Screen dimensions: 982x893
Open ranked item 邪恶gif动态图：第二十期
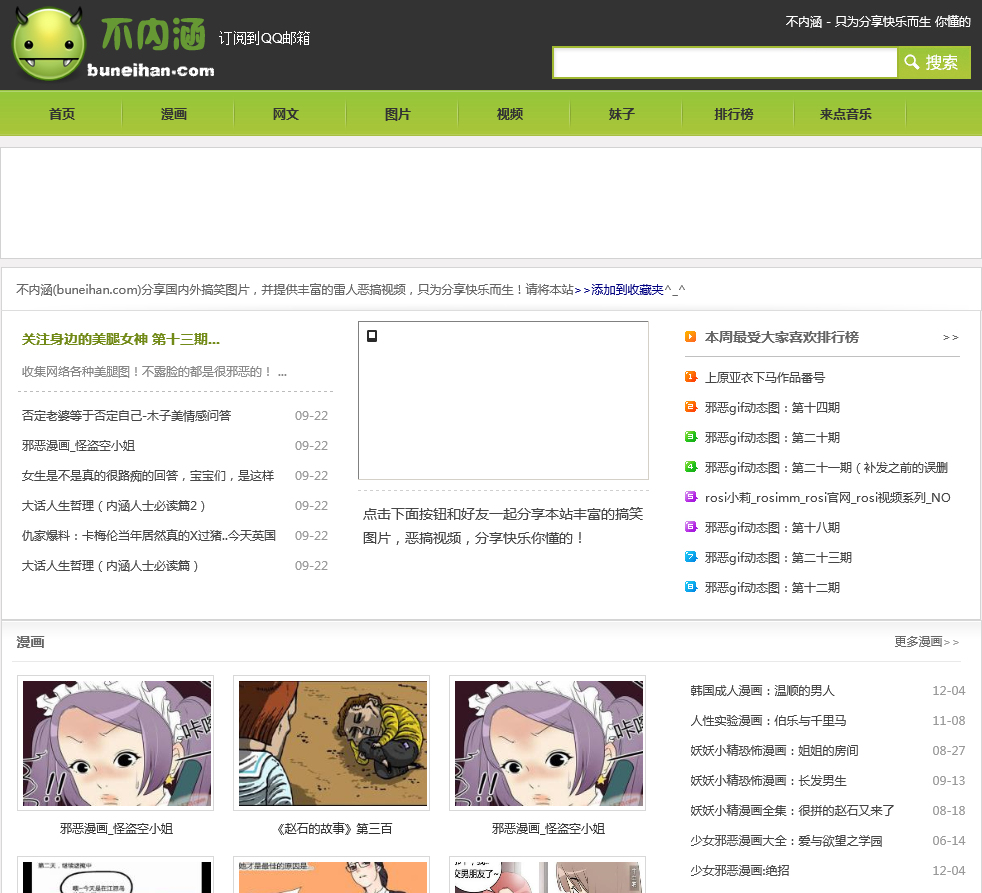point(772,438)
